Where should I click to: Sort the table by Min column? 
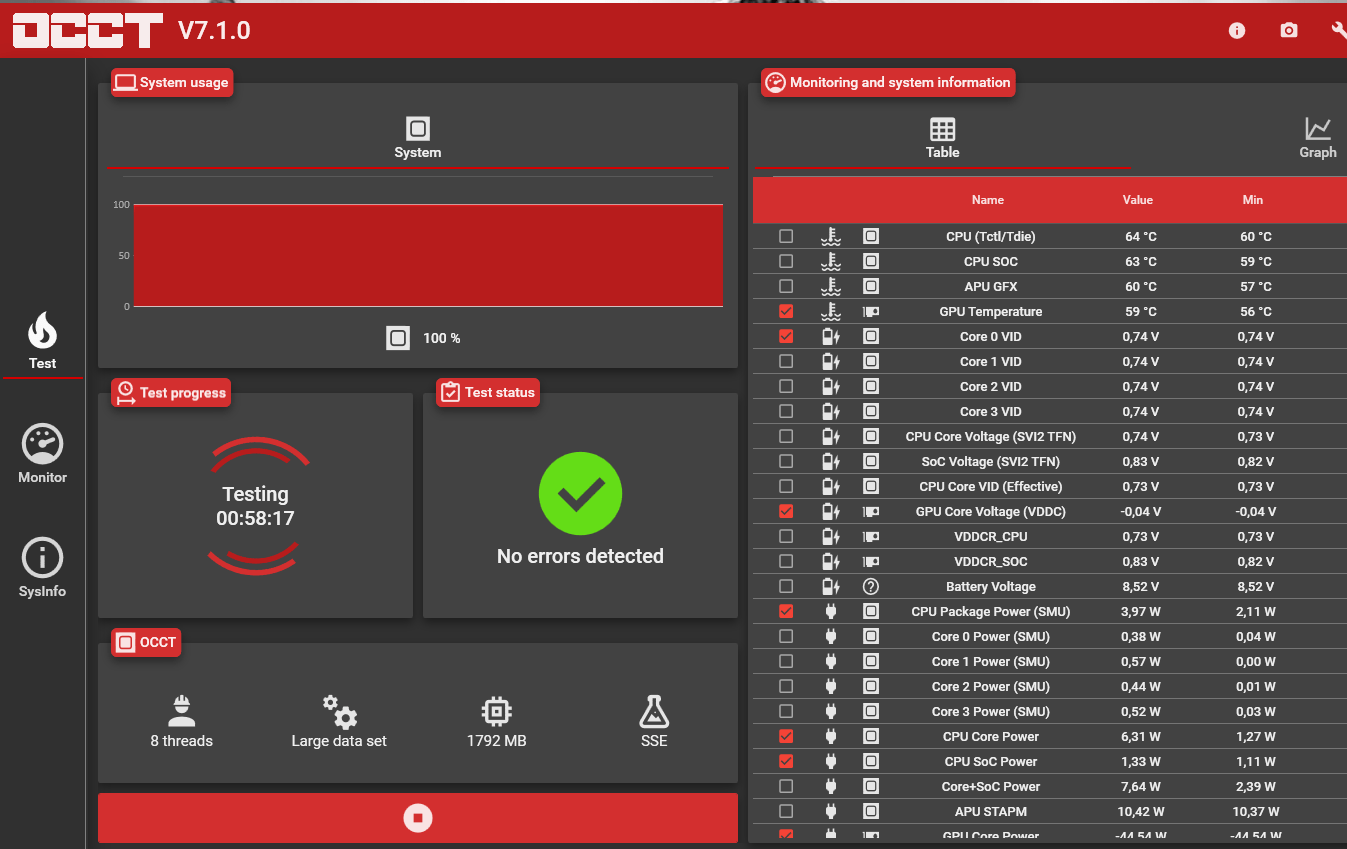pos(1253,200)
